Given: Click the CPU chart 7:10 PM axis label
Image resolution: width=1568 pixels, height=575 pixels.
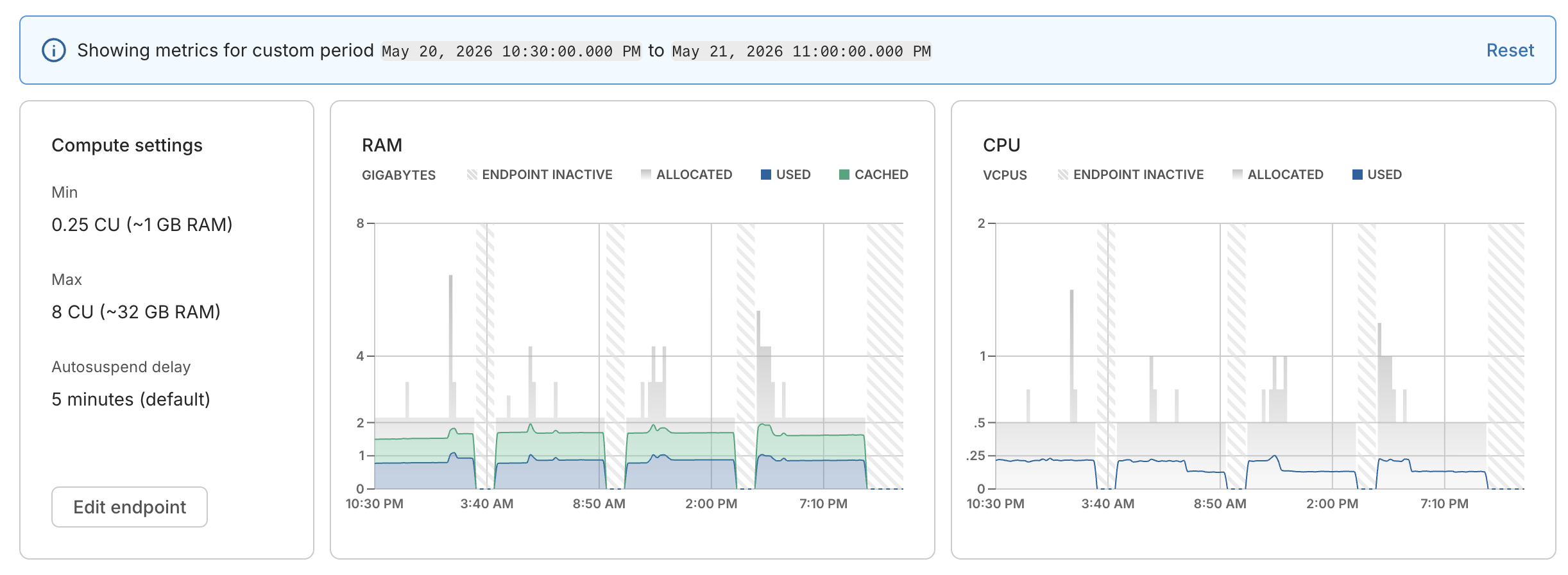Looking at the screenshot, I should pos(1444,504).
